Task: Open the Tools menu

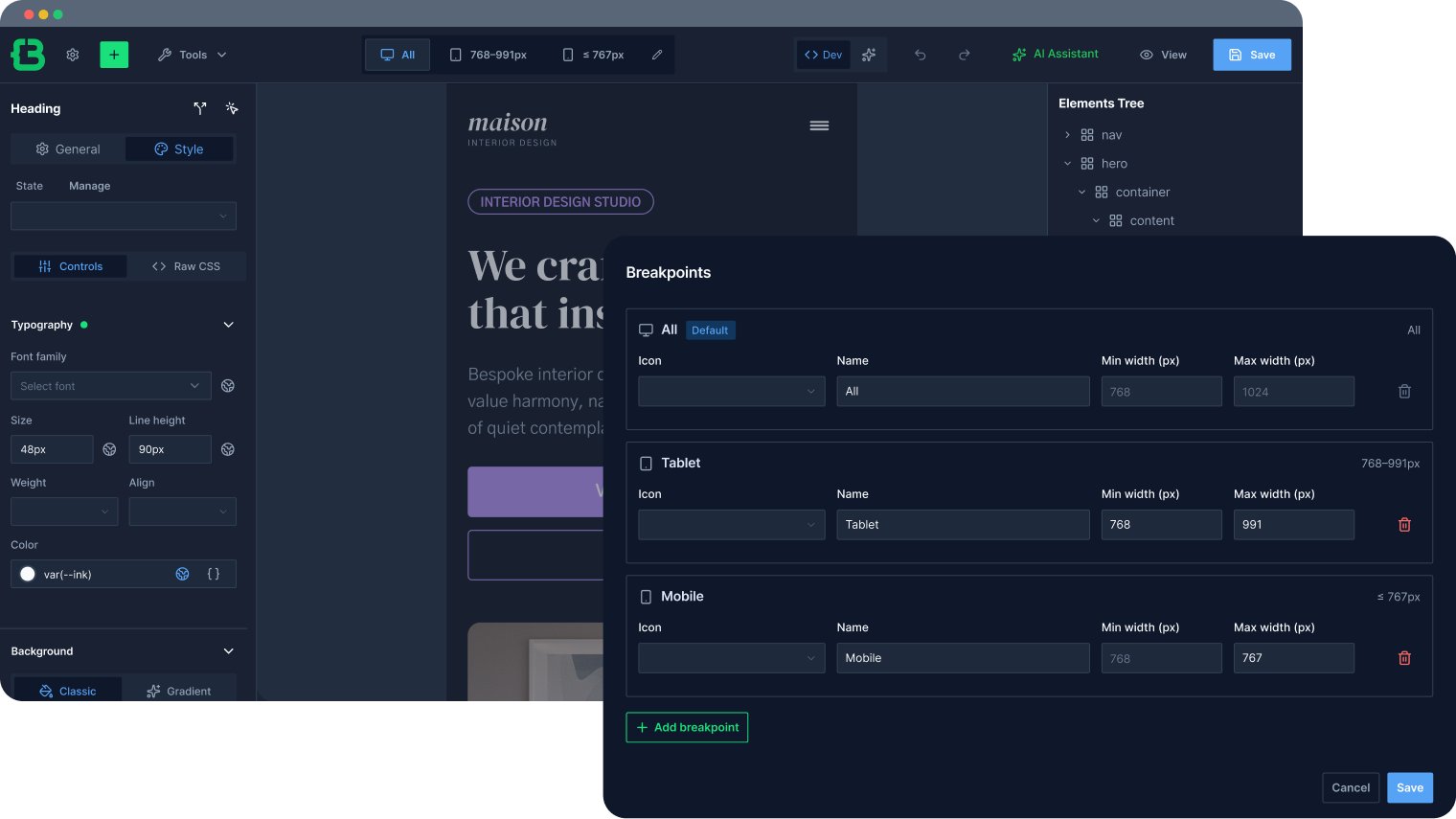Action: tap(192, 55)
